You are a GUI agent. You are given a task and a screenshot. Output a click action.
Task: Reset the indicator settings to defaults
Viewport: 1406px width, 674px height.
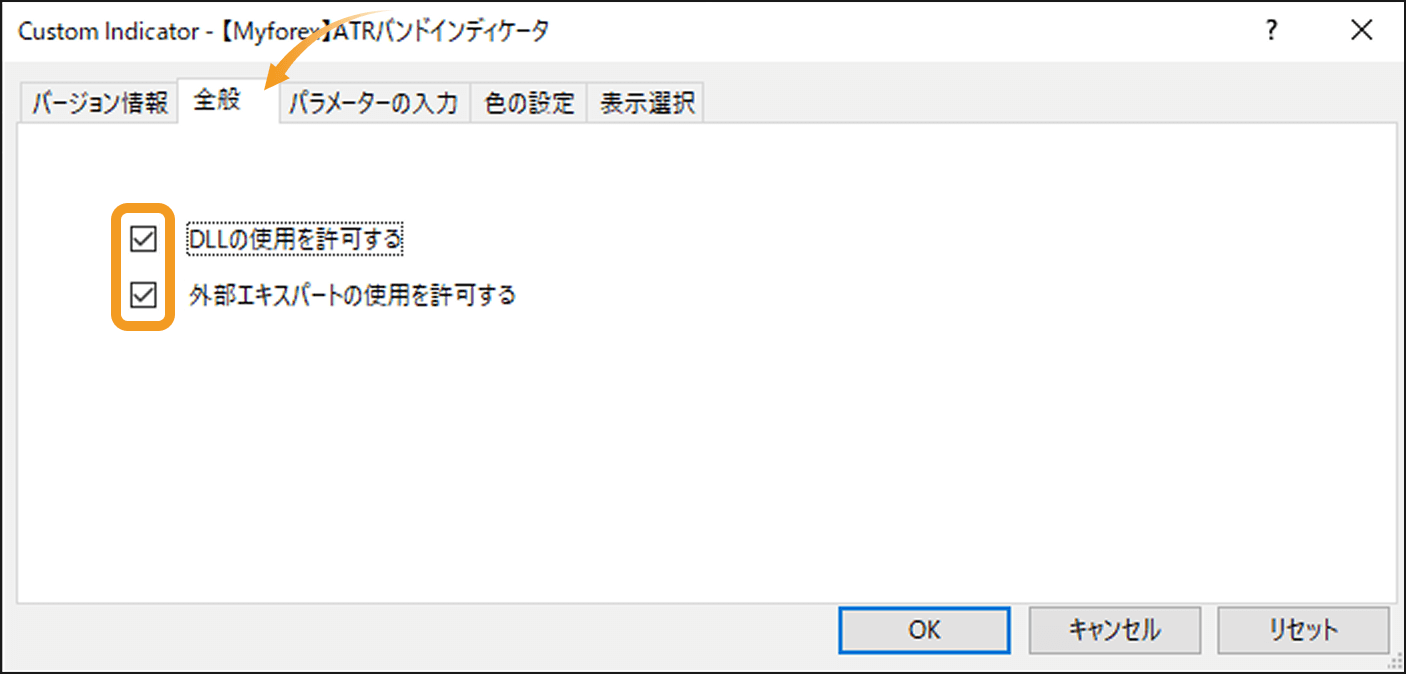1303,630
